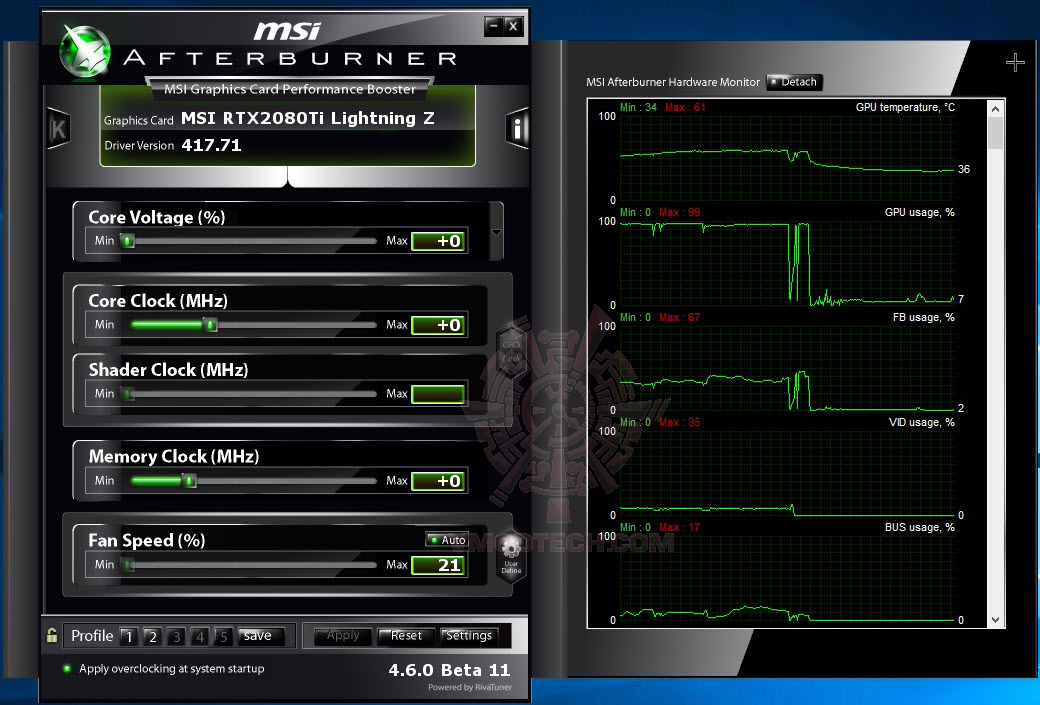1040x705 pixels.
Task: Select Profile slot 3
Action: click(x=176, y=637)
